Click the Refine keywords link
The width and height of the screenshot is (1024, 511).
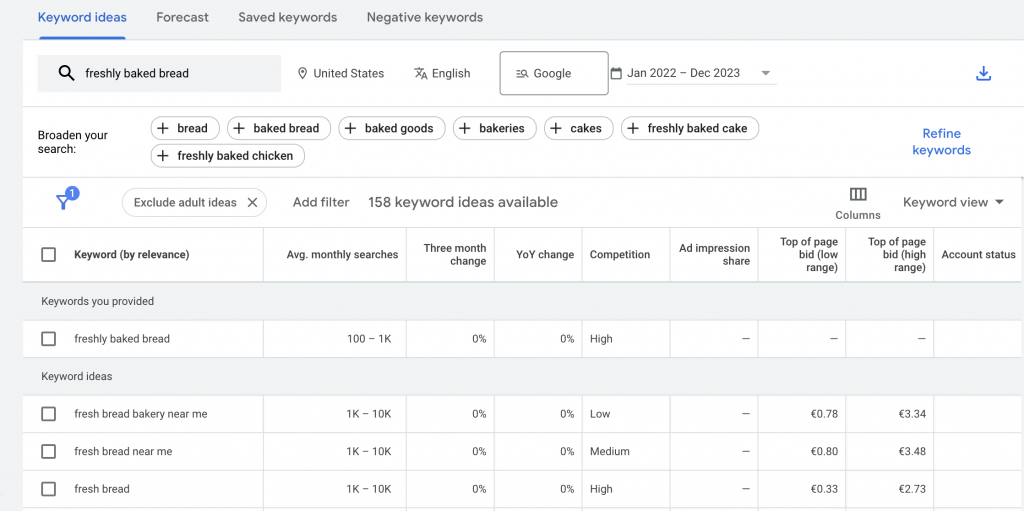pos(941,142)
